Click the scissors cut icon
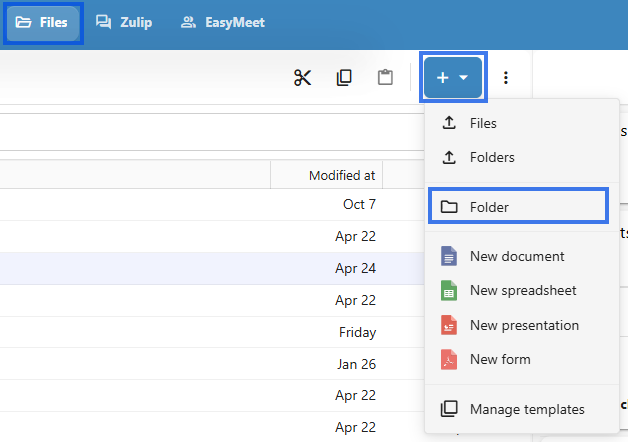The width and height of the screenshot is (628, 442). pyautogui.click(x=302, y=78)
